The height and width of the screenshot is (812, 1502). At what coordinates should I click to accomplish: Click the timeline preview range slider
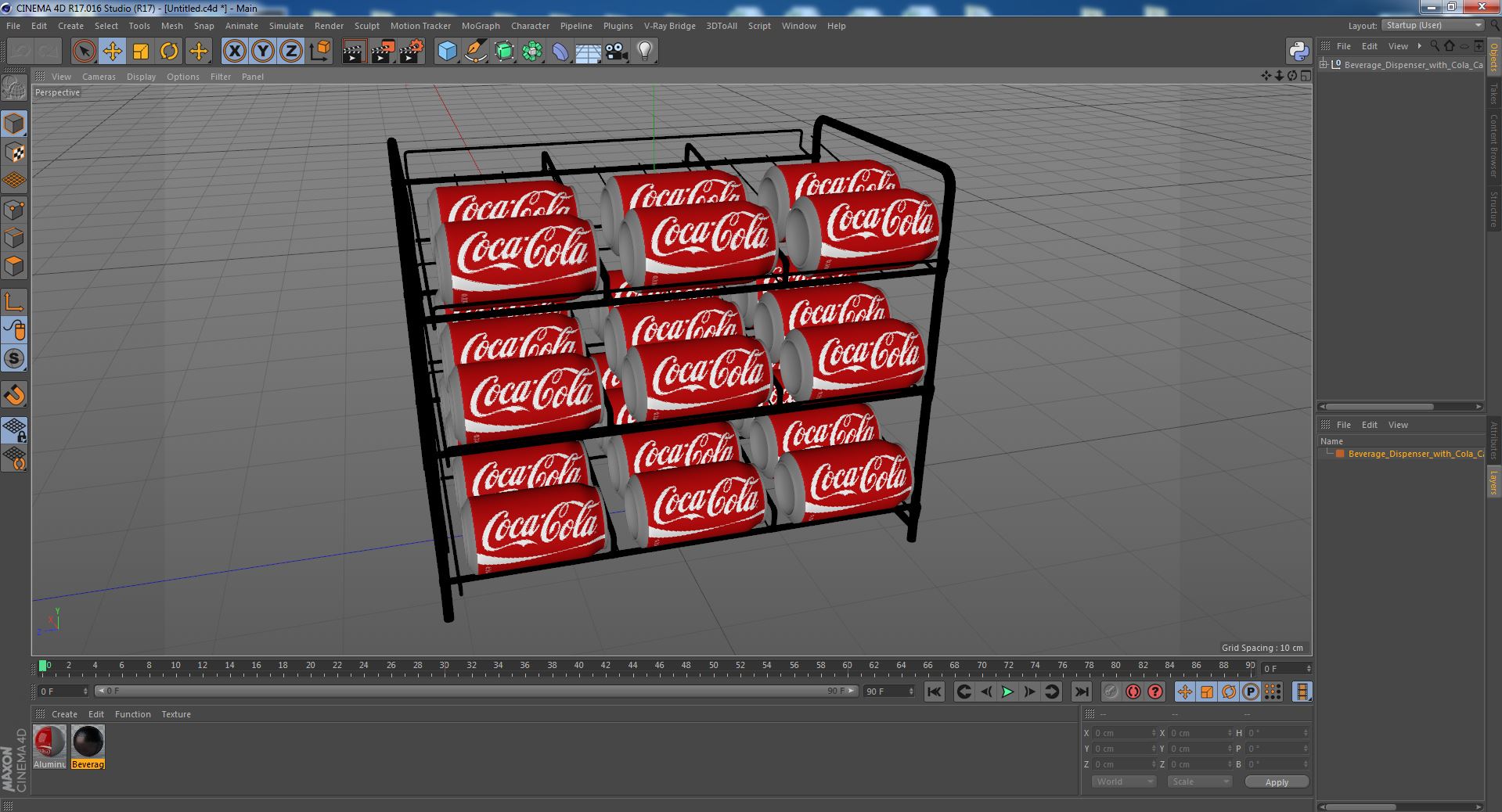[475, 691]
